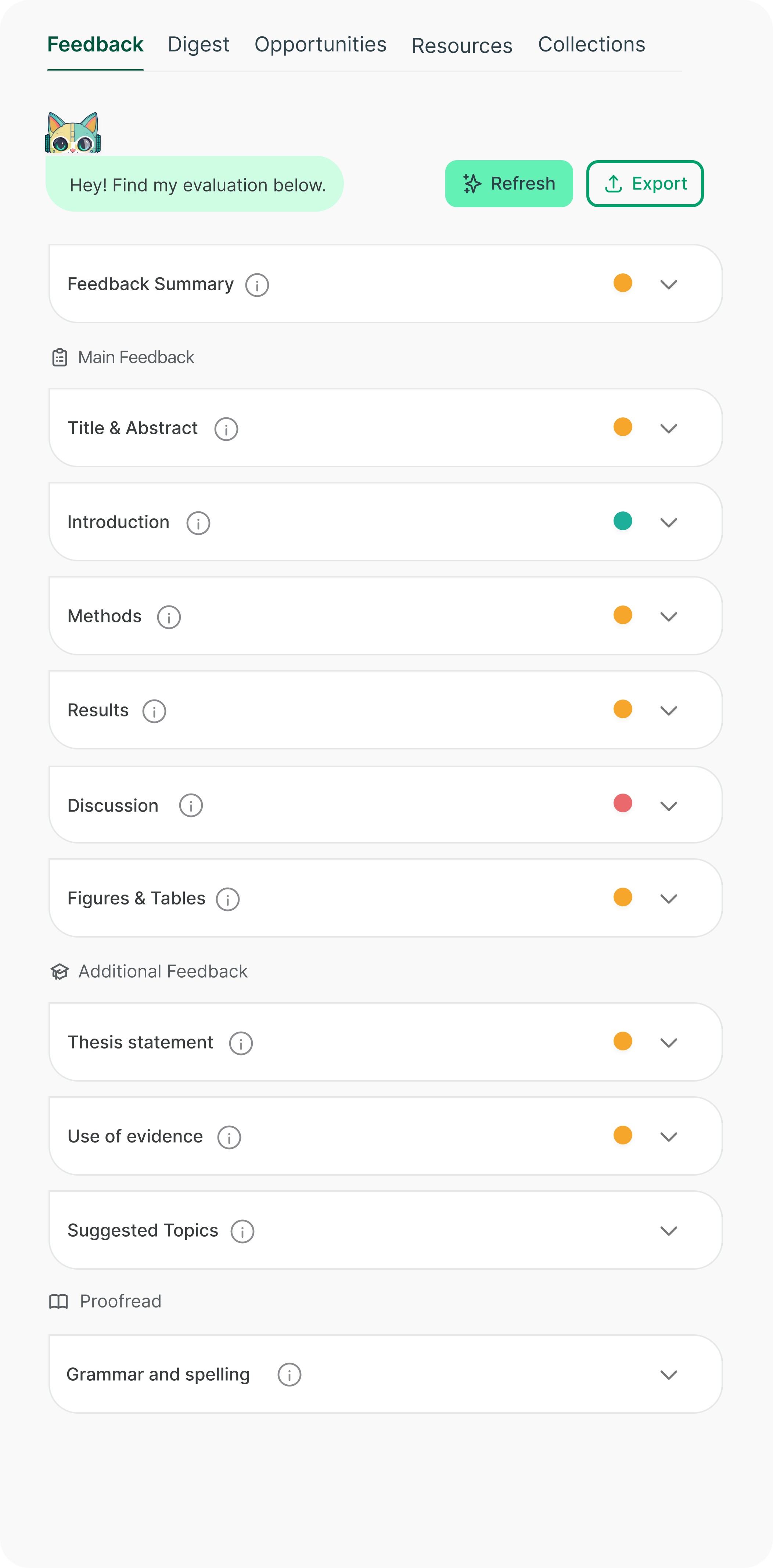This screenshot has height=1568, width=773.
Task: Go to the Collections tab
Action: point(591,44)
